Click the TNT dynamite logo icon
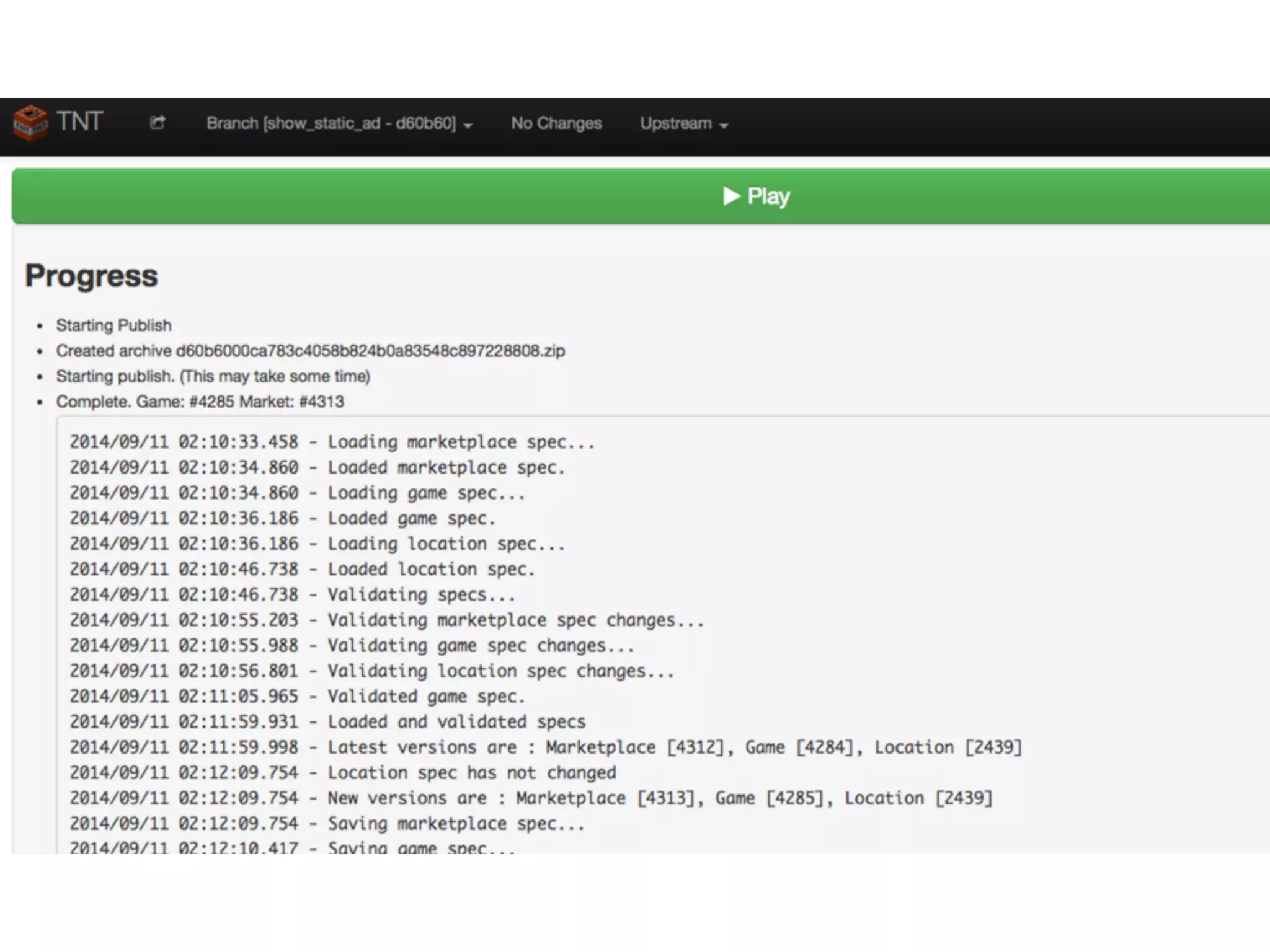The image size is (1270, 952). [30, 122]
